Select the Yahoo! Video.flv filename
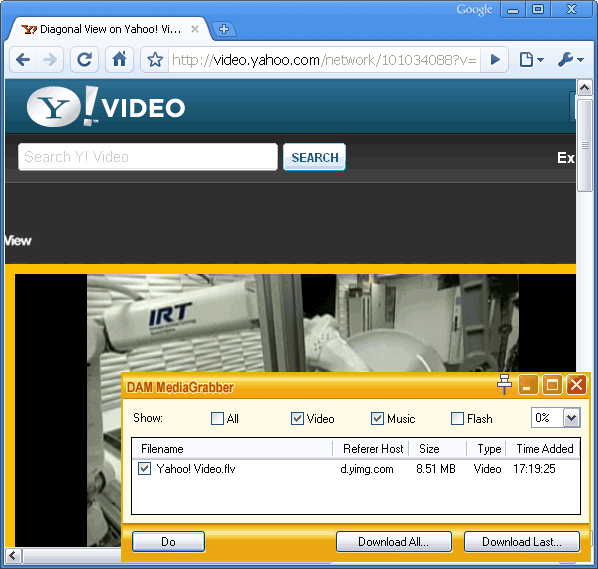The image size is (598, 569). click(196, 469)
